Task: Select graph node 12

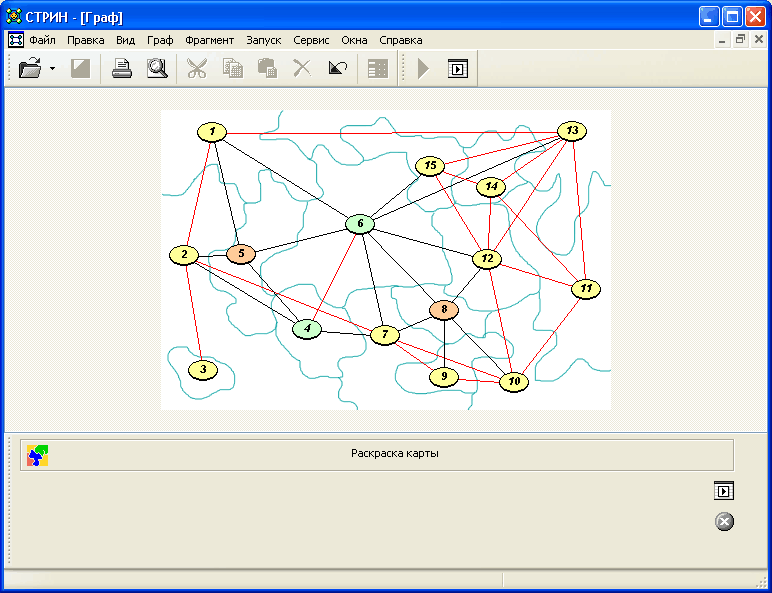Action: click(x=486, y=259)
